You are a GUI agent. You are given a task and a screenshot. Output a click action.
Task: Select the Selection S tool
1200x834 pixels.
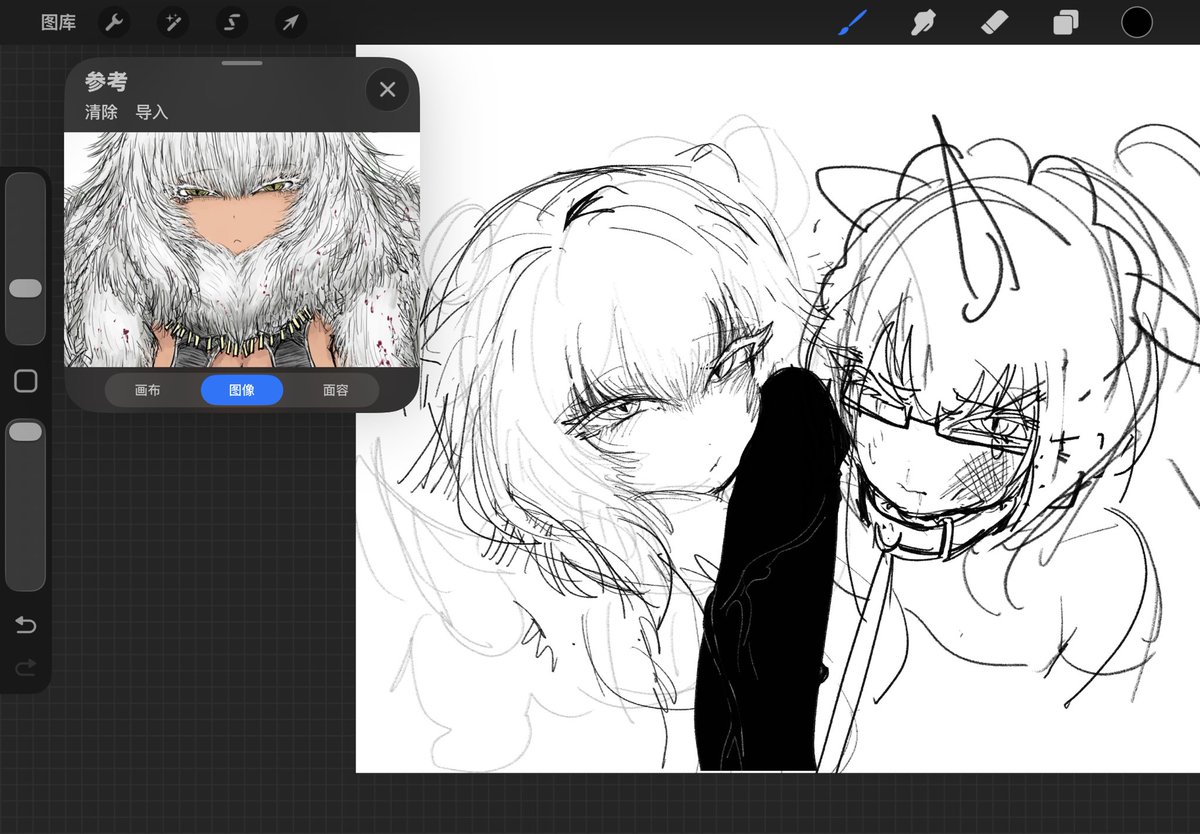pyautogui.click(x=232, y=22)
